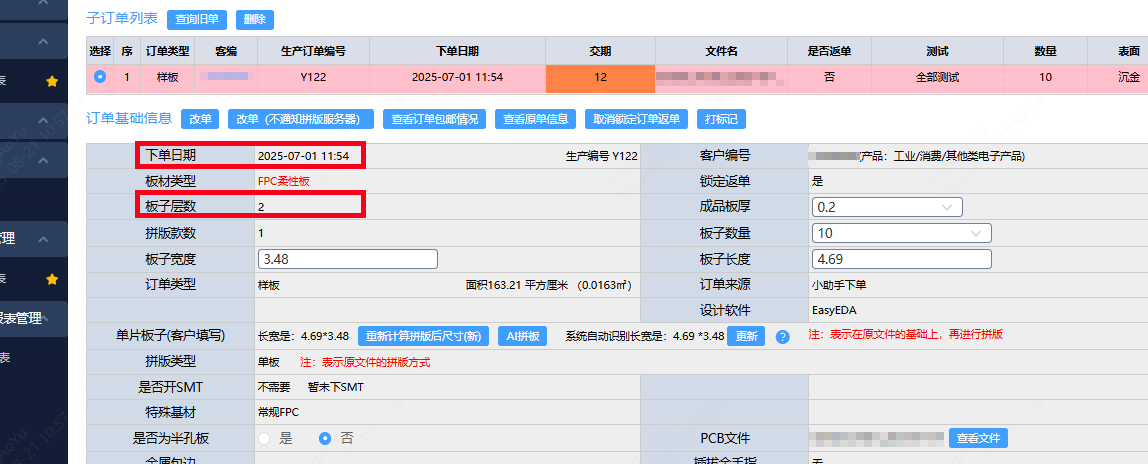Collapse the topmost sidebar chevron section
Screen dimensions: 1148x464
43,41
